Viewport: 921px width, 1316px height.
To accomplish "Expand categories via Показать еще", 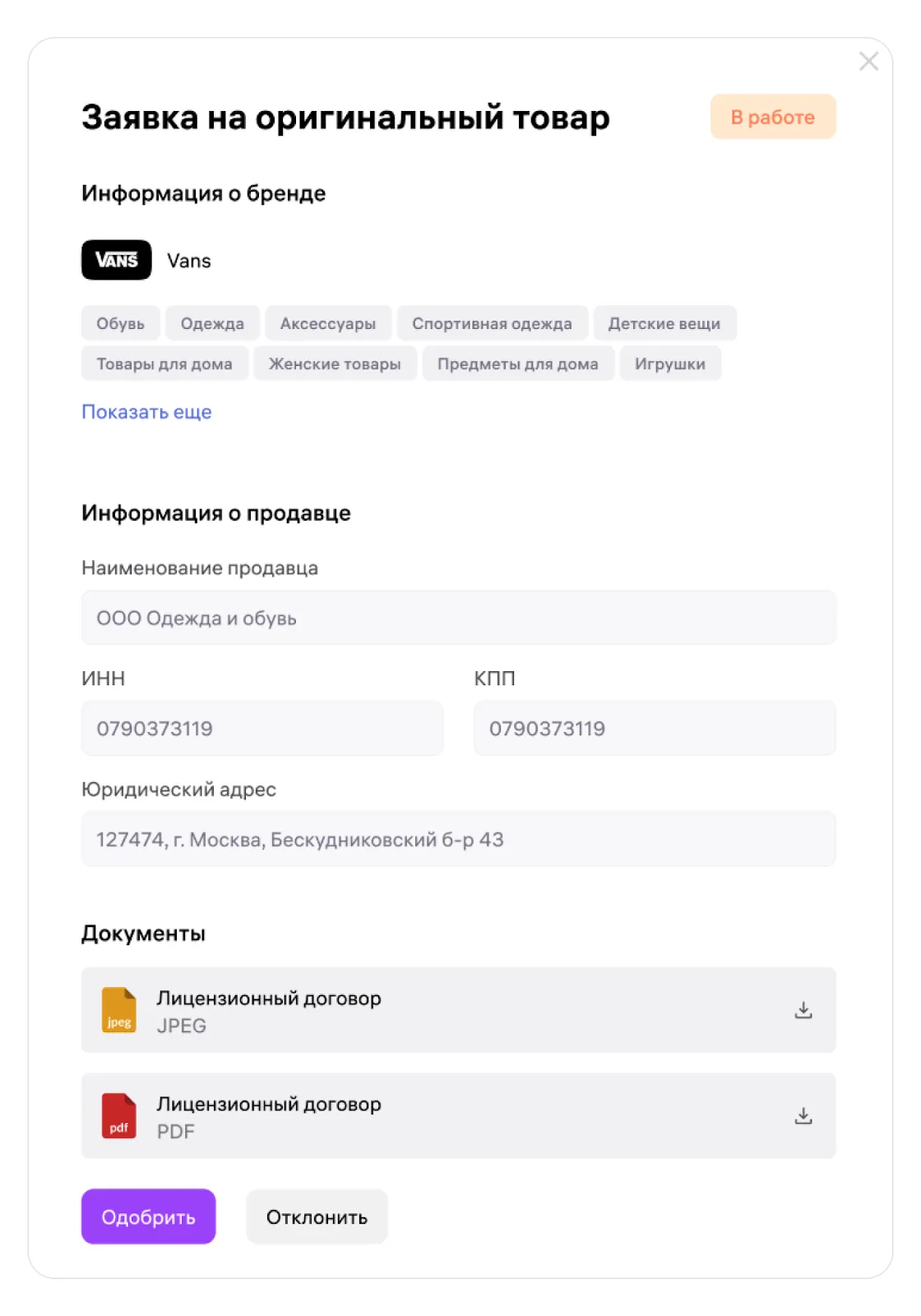I will (x=146, y=412).
